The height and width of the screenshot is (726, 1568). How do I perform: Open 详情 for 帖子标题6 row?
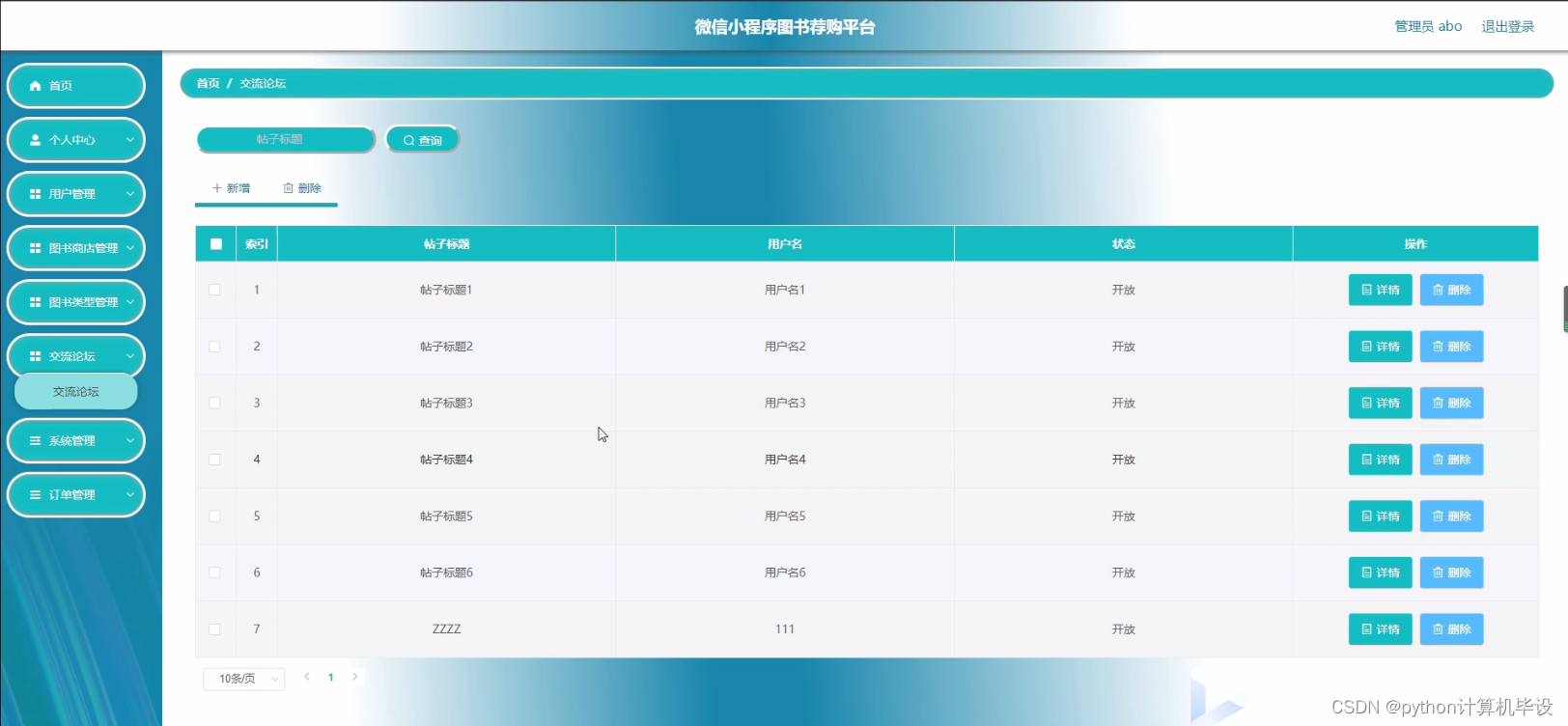point(1380,572)
